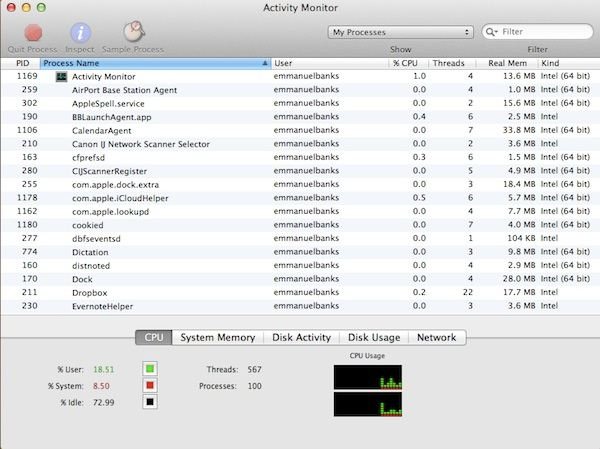Click the upper CPU Usage graph
The image size is (600, 449).
point(368,377)
